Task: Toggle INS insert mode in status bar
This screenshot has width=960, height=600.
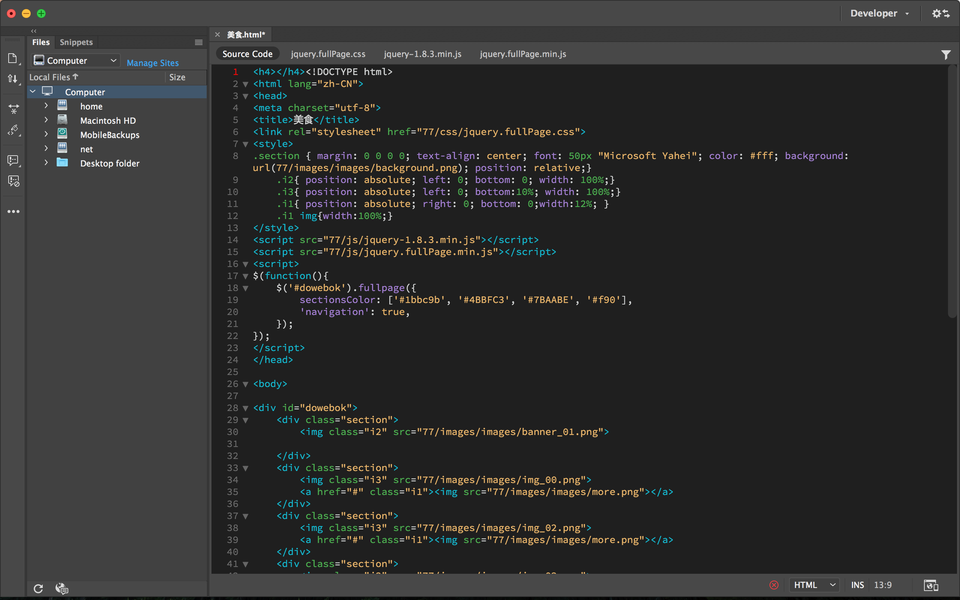Action: point(857,585)
